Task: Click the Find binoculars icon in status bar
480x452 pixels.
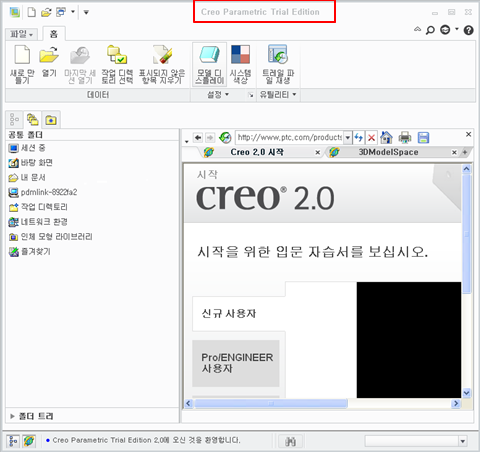Action: point(290,441)
